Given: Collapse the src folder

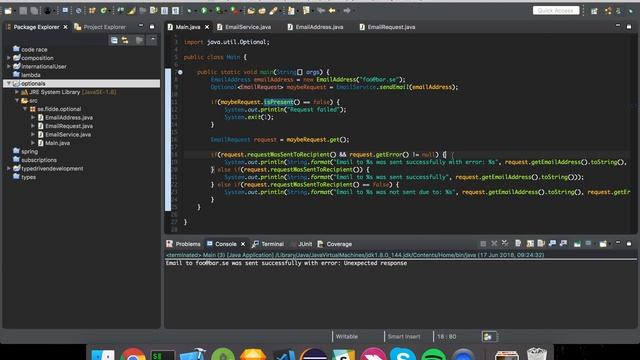Looking at the screenshot, I should click(17, 100).
